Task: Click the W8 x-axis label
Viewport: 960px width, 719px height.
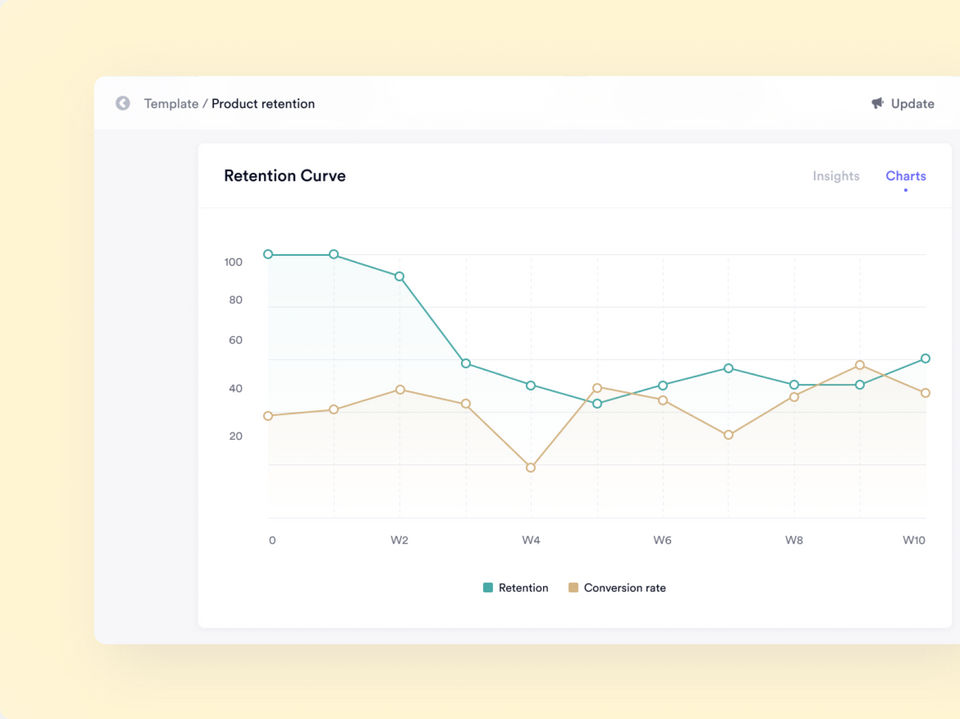Action: click(793, 540)
